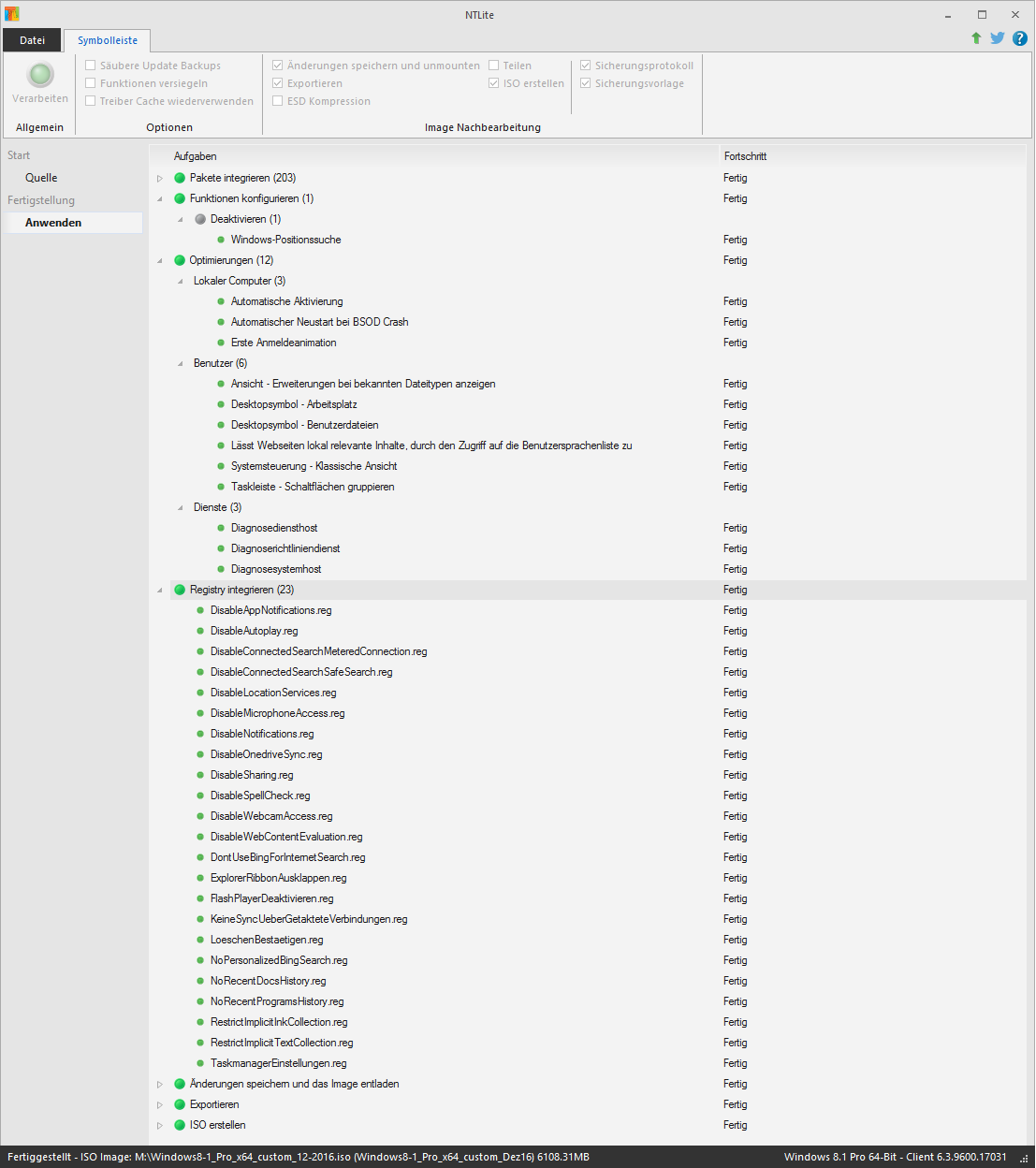Click green dot of Änderungen speichern und Image entladen
1036x1168 pixels.
pyautogui.click(x=180, y=1084)
